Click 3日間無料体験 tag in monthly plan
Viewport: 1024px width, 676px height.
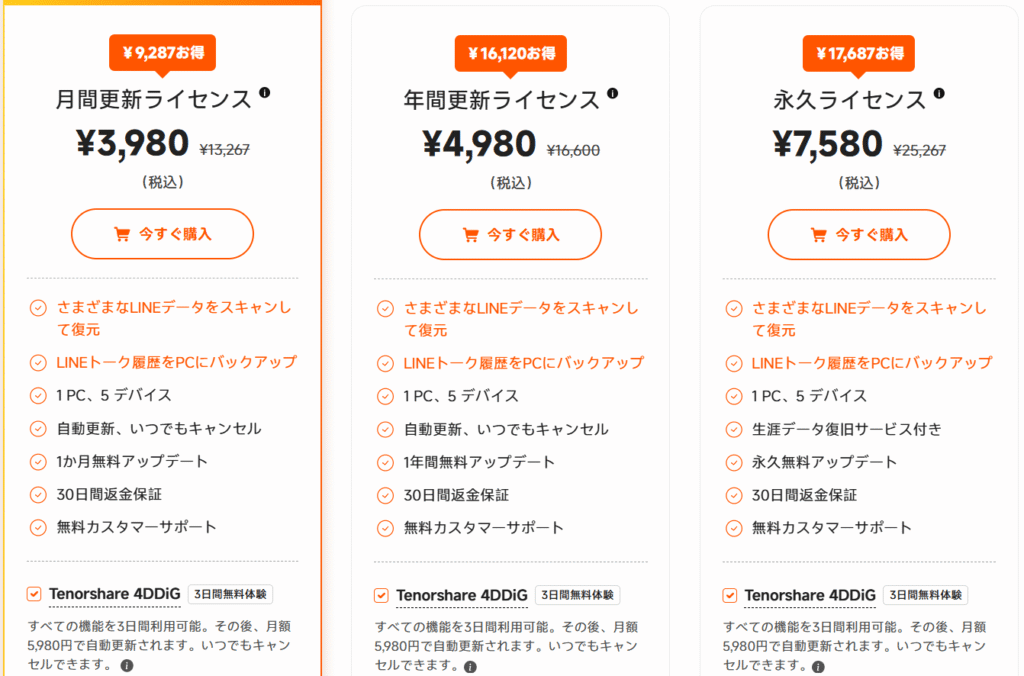(229, 594)
